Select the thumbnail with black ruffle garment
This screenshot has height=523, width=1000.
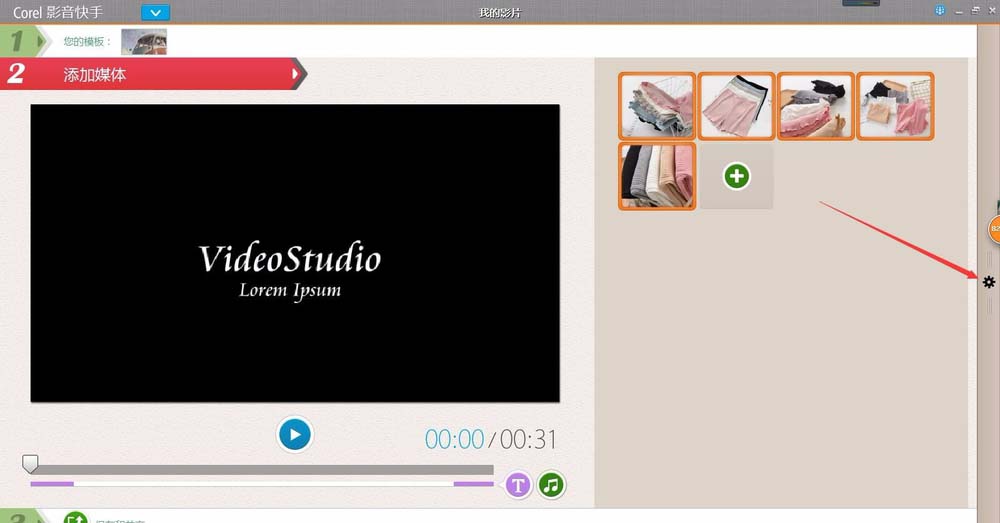(816, 106)
